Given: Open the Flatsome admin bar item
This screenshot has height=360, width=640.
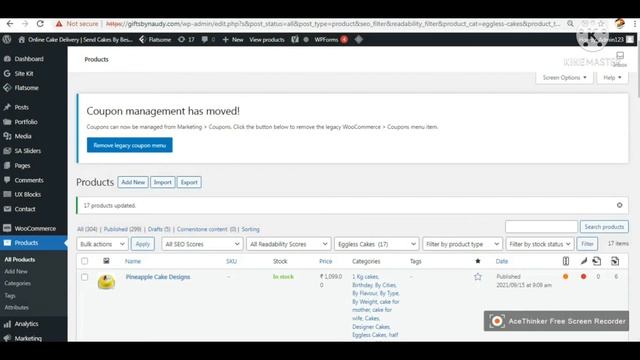Looking at the screenshot, I should pos(156,40).
